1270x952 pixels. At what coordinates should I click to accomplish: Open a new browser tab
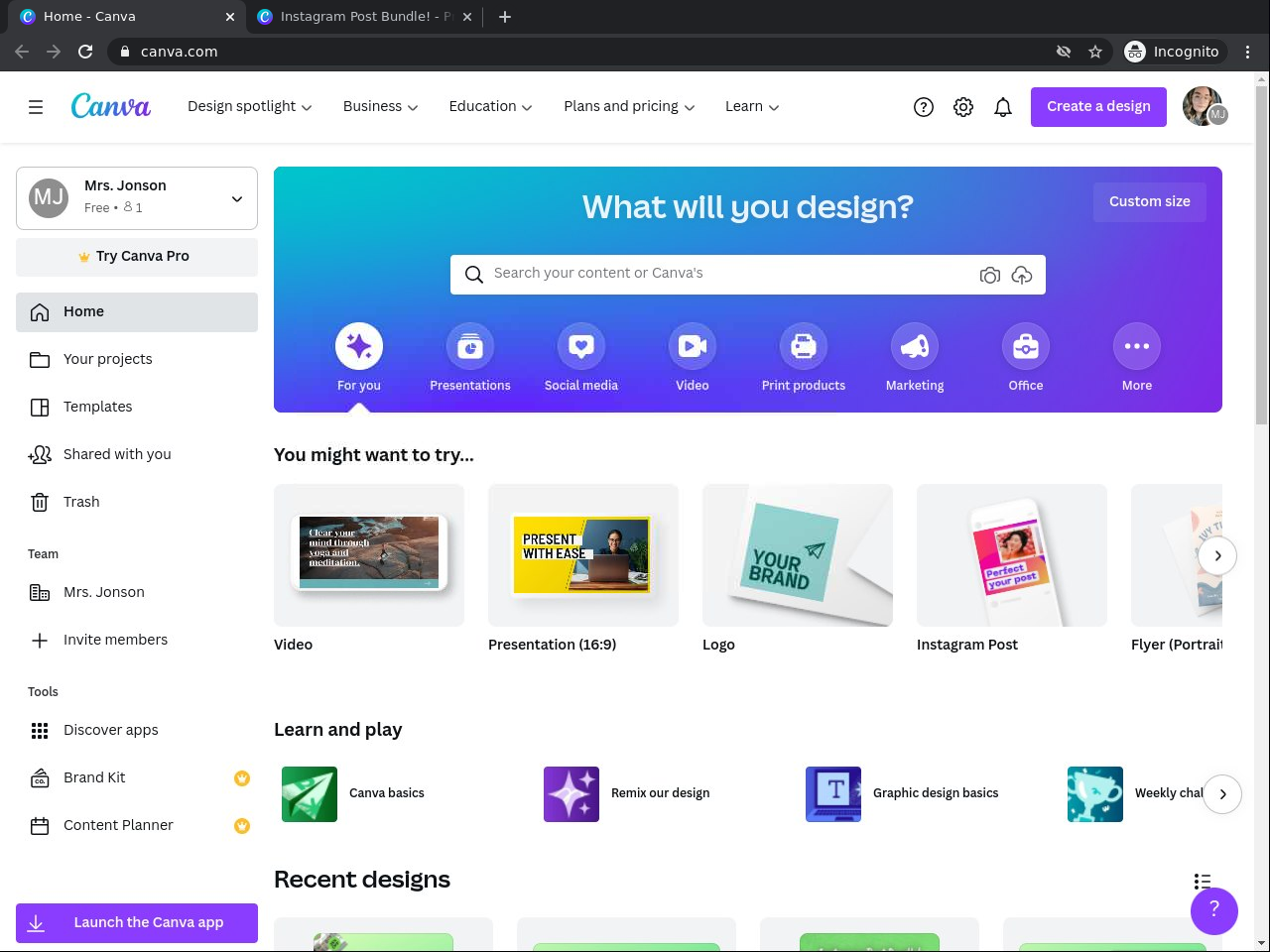[x=505, y=17]
